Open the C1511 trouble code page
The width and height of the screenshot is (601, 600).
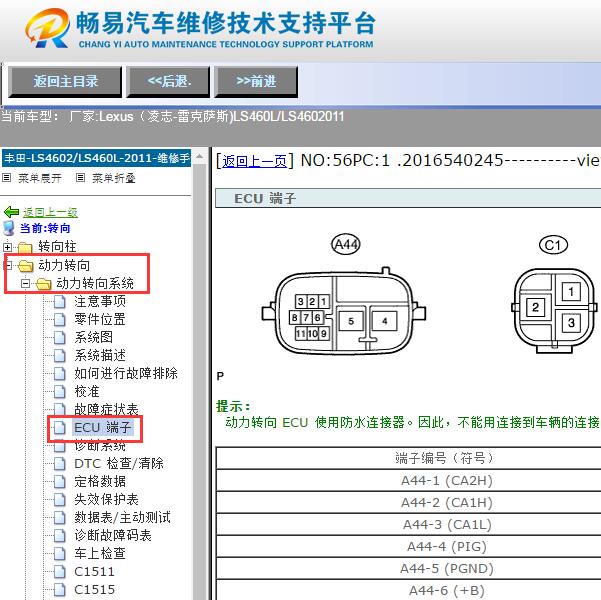point(95,572)
